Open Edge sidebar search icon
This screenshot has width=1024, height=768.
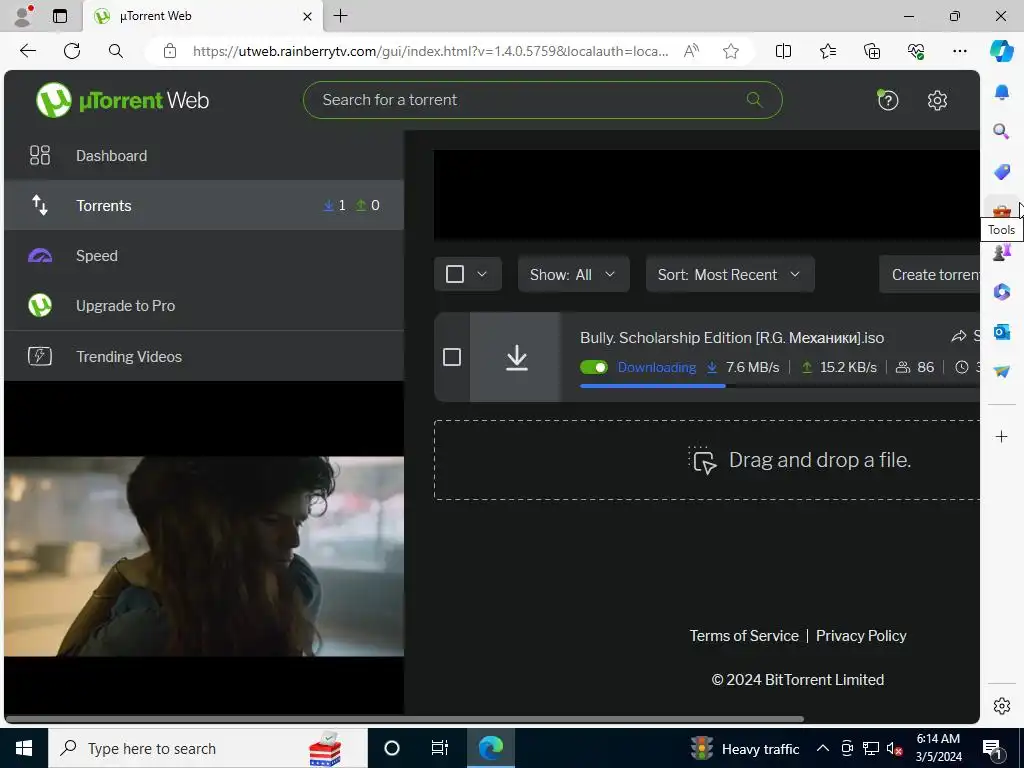pos(1001,132)
